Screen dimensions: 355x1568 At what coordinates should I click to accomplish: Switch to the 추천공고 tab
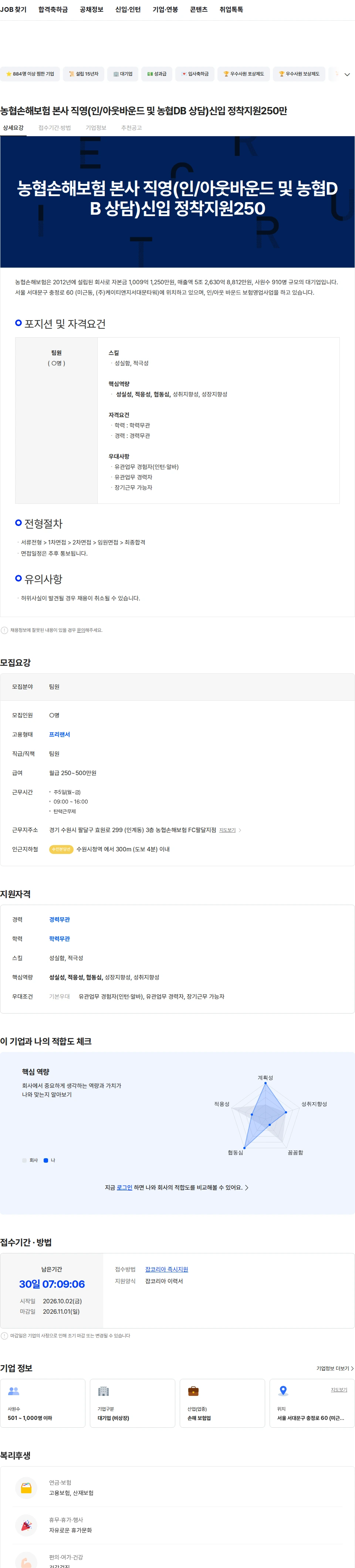tap(131, 128)
